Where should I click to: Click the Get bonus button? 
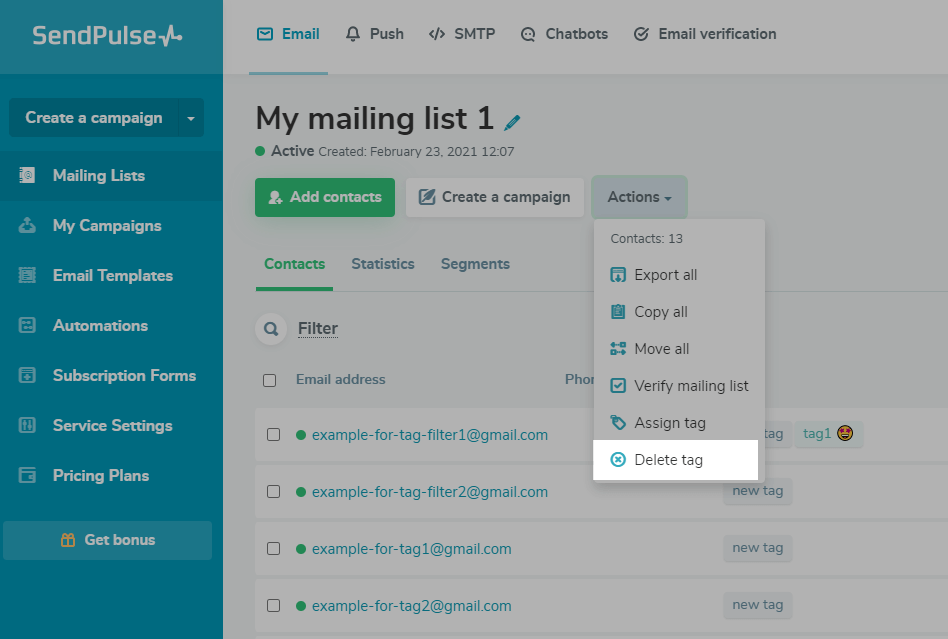tap(108, 540)
